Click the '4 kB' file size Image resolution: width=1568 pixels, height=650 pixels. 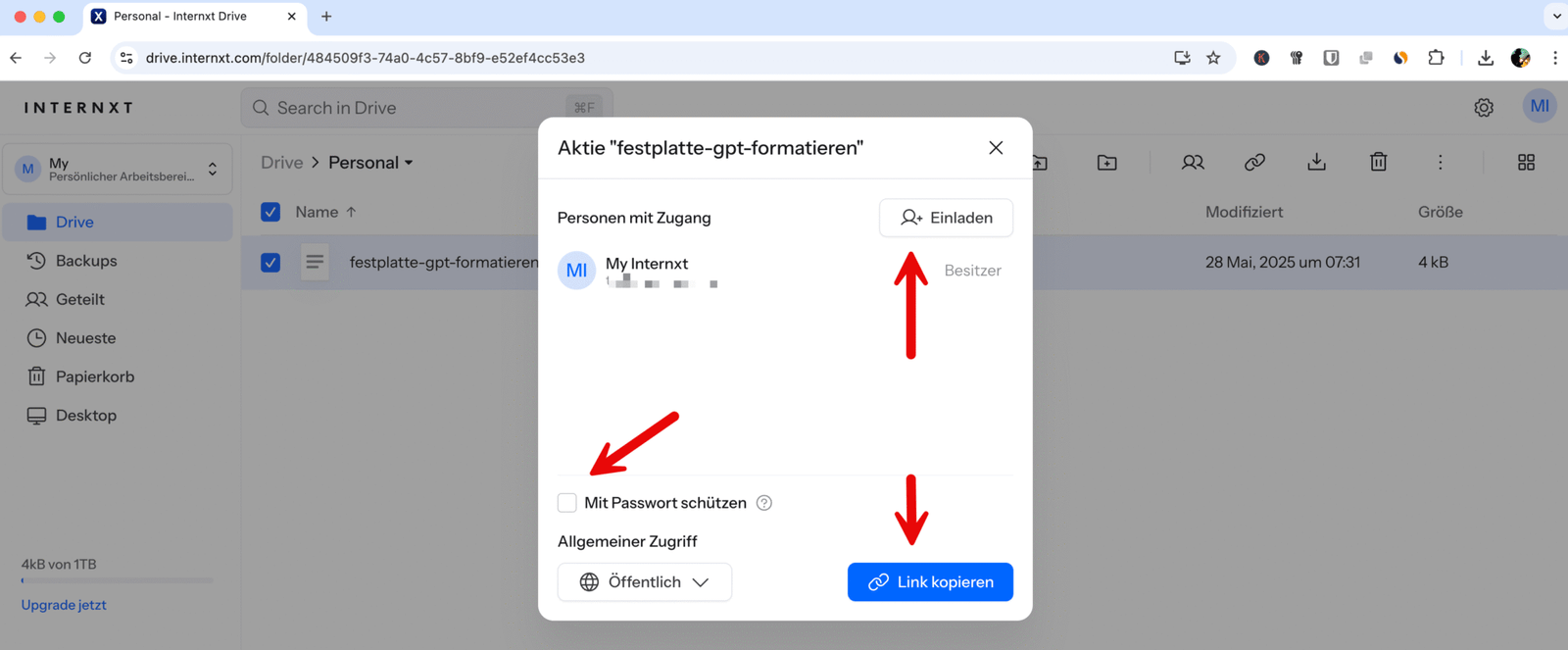(x=1433, y=262)
